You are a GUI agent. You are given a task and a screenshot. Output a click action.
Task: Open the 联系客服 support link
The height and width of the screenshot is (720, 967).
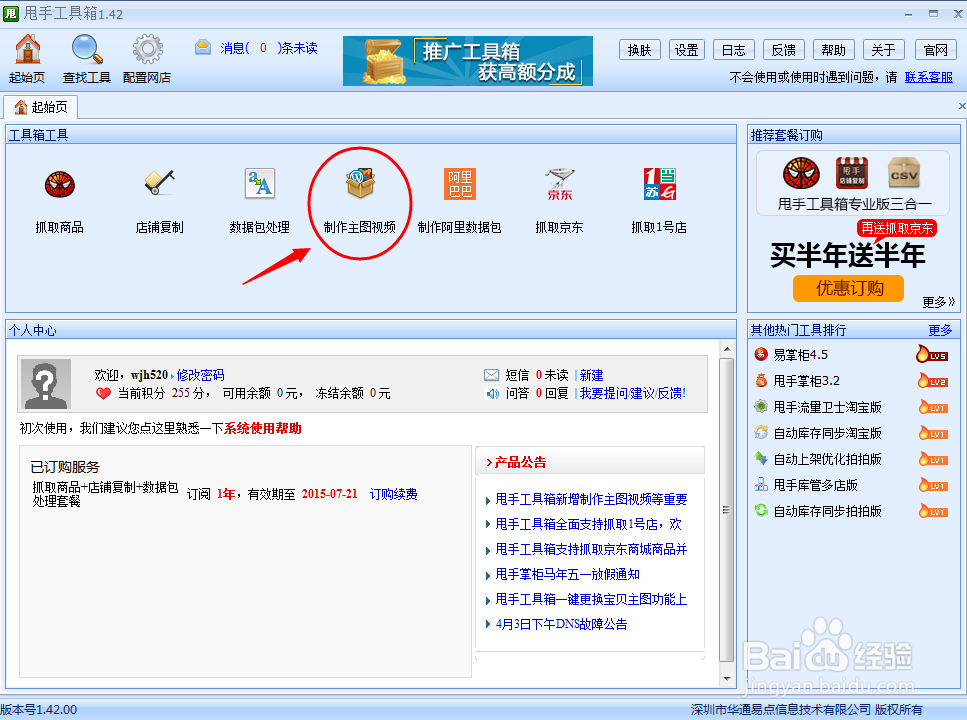928,77
